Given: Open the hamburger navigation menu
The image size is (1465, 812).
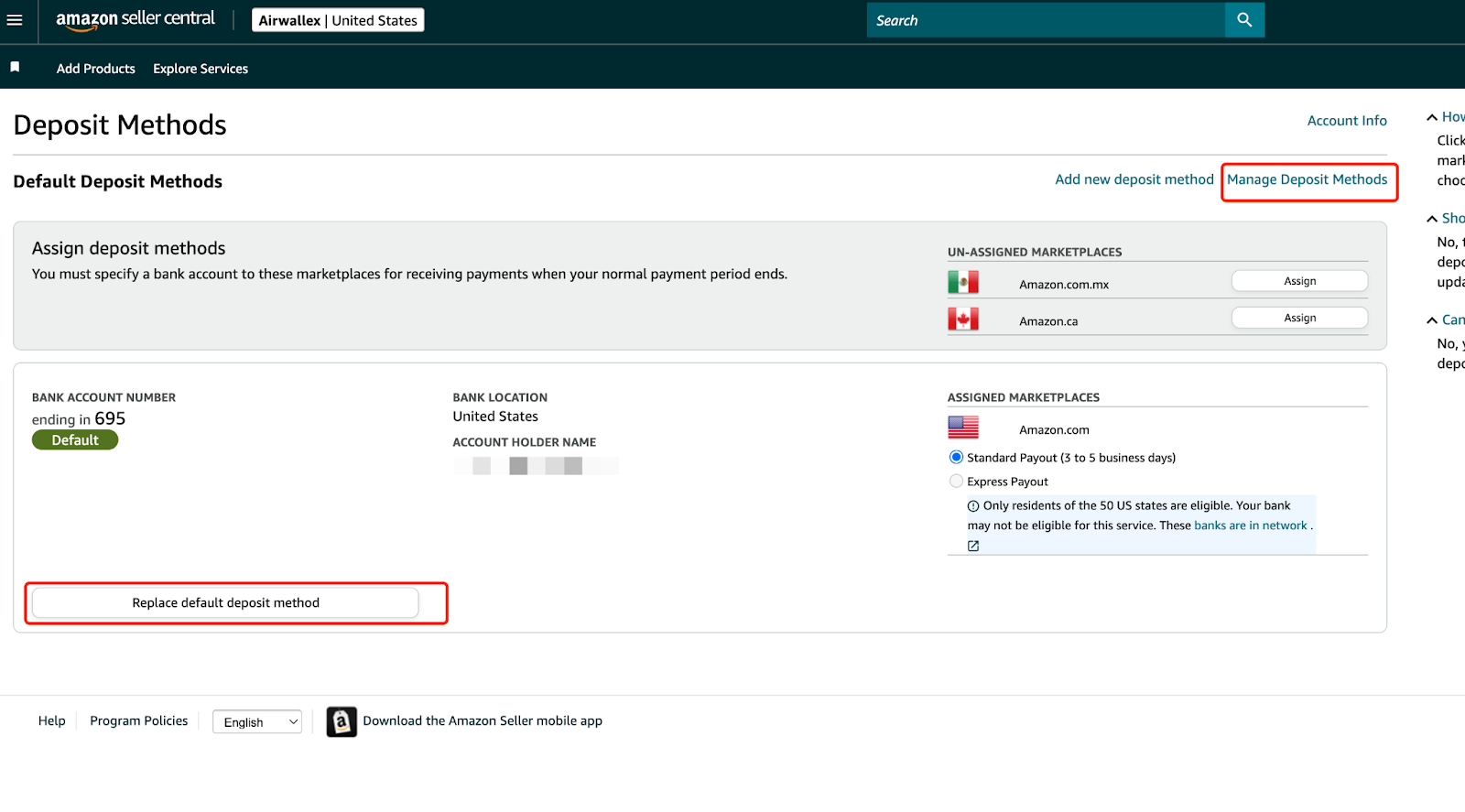Looking at the screenshot, I should 15,20.
